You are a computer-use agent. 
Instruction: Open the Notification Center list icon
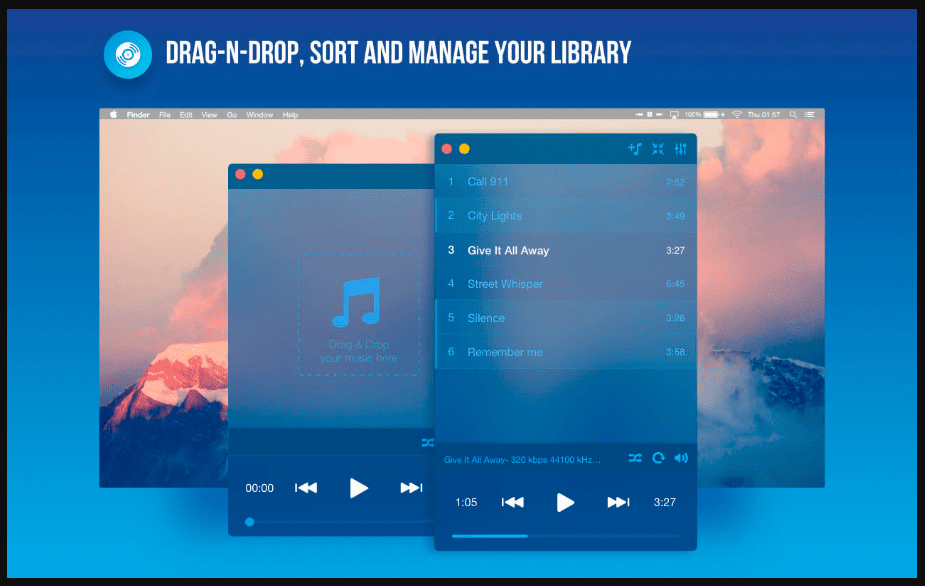810,114
